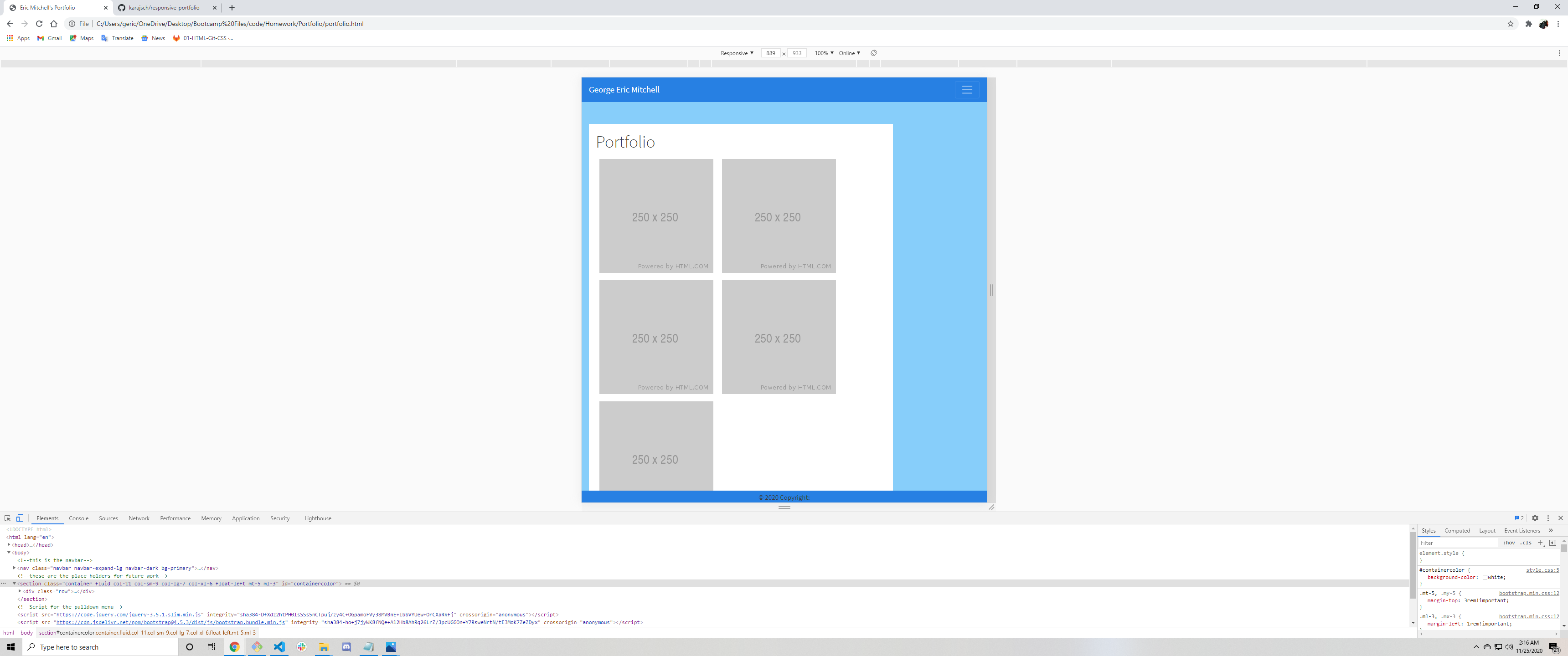The image size is (1568, 656).
Task: Open Slack from the taskbar
Action: (301, 646)
